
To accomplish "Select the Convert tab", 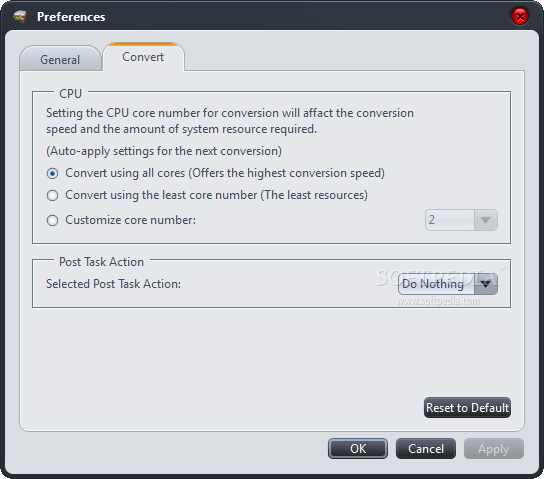I will pyautogui.click(x=143, y=57).
